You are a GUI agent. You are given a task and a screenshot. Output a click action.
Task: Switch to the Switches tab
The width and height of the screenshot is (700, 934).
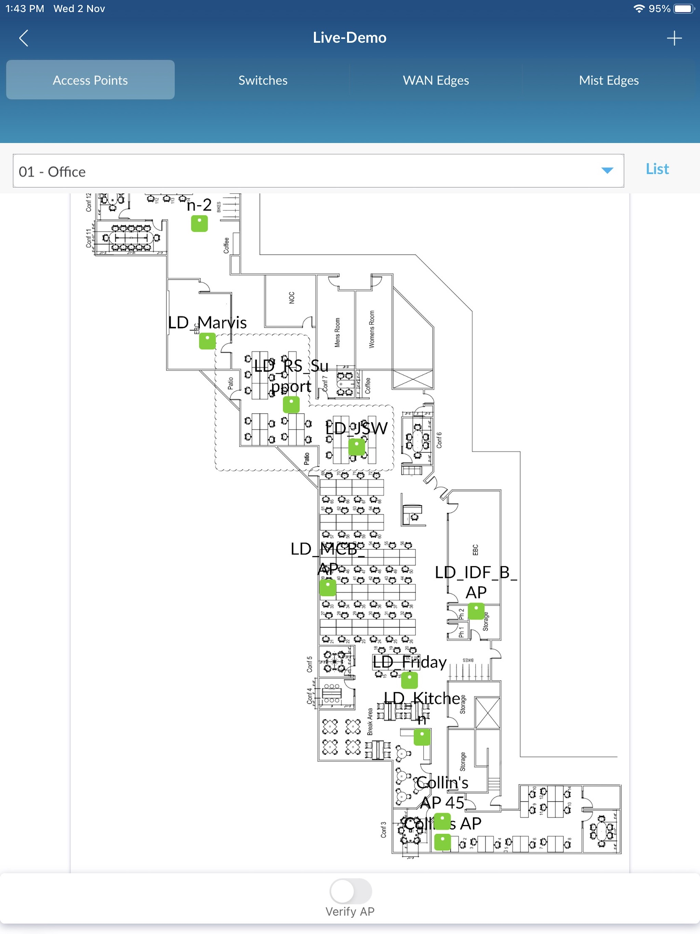(263, 80)
